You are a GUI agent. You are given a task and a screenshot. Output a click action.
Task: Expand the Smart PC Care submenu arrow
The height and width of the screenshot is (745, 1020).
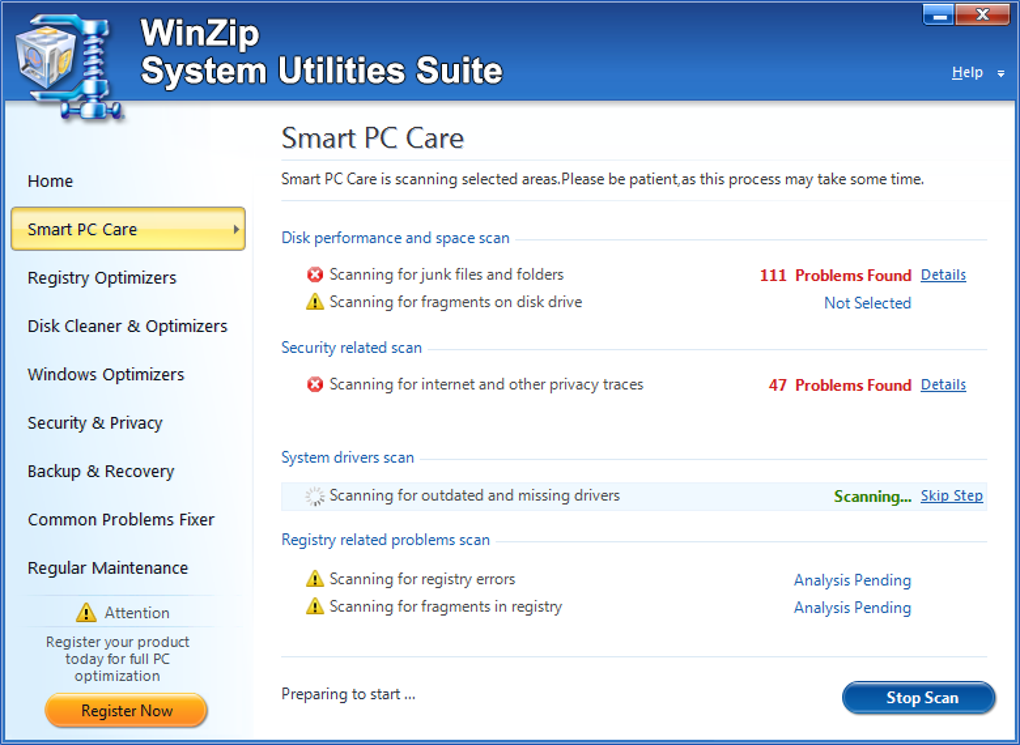(236, 229)
